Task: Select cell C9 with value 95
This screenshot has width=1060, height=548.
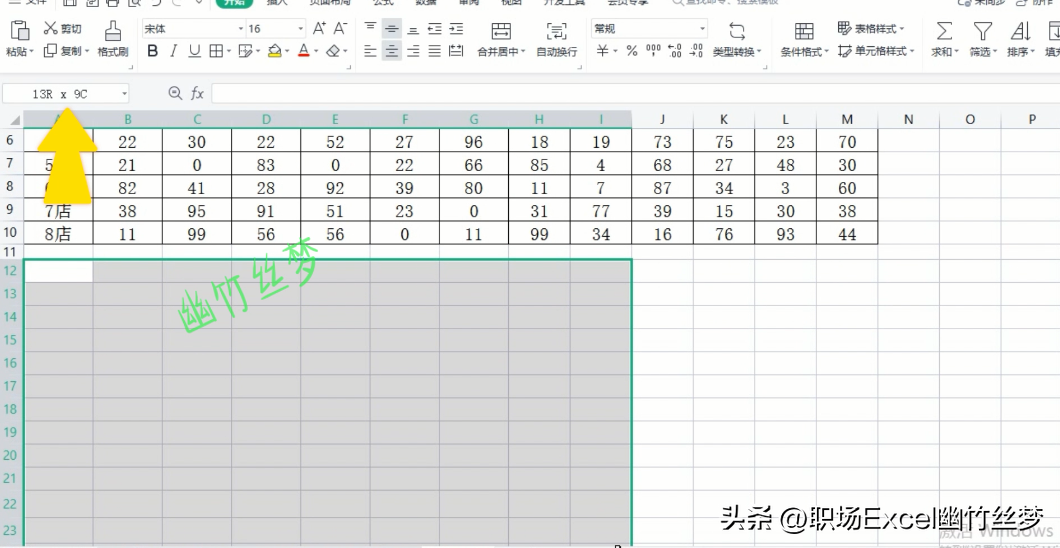Action: pyautogui.click(x=197, y=211)
